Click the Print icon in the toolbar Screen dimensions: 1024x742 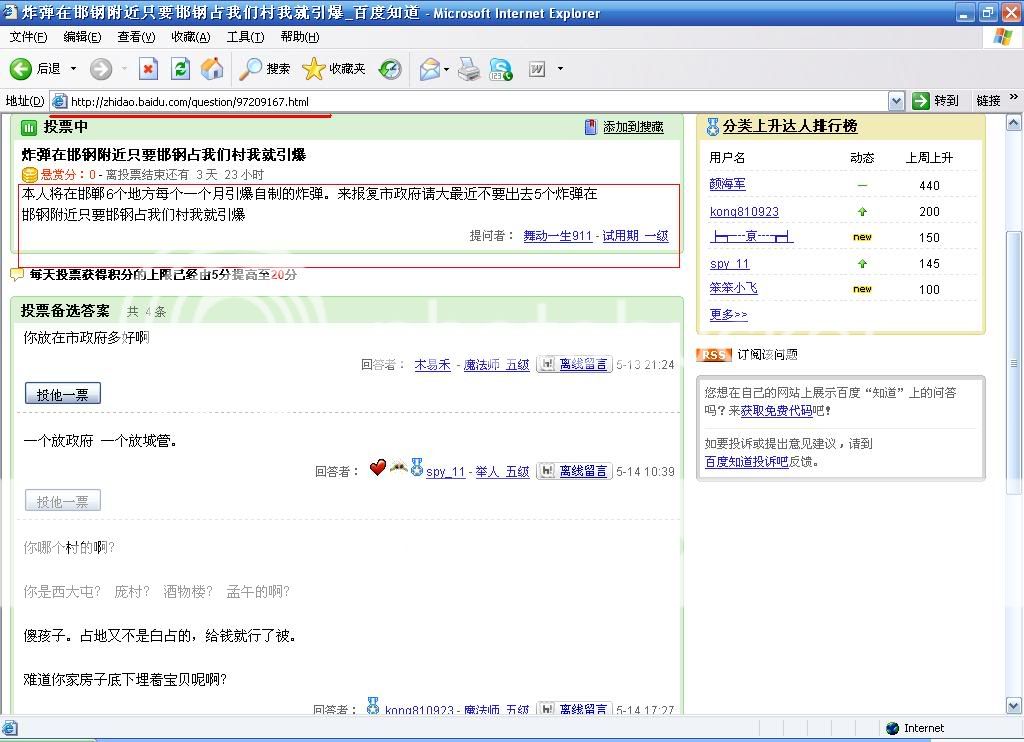tap(468, 69)
